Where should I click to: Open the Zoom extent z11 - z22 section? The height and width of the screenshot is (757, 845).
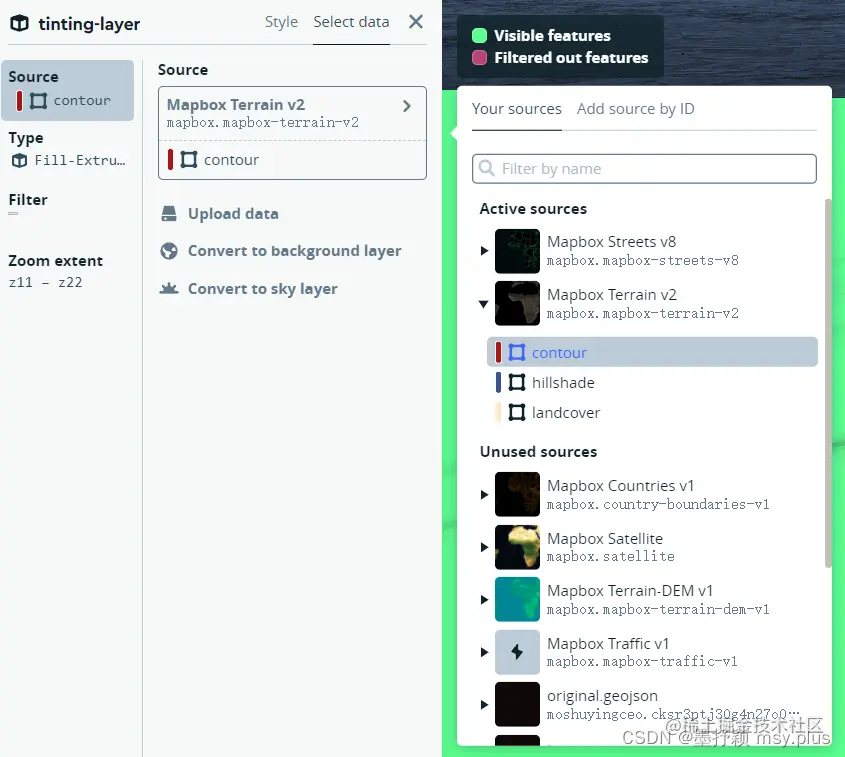[55, 271]
